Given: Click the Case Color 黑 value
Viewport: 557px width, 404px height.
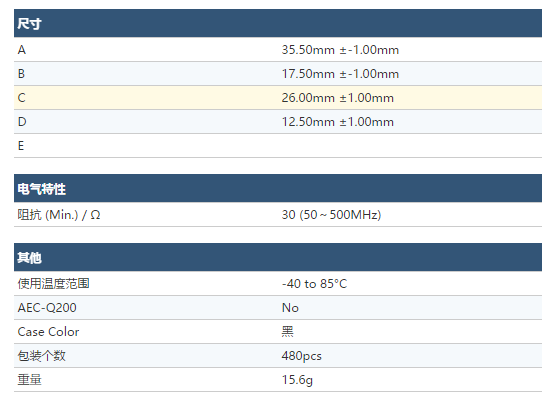Looking at the screenshot, I should (x=287, y=332).
